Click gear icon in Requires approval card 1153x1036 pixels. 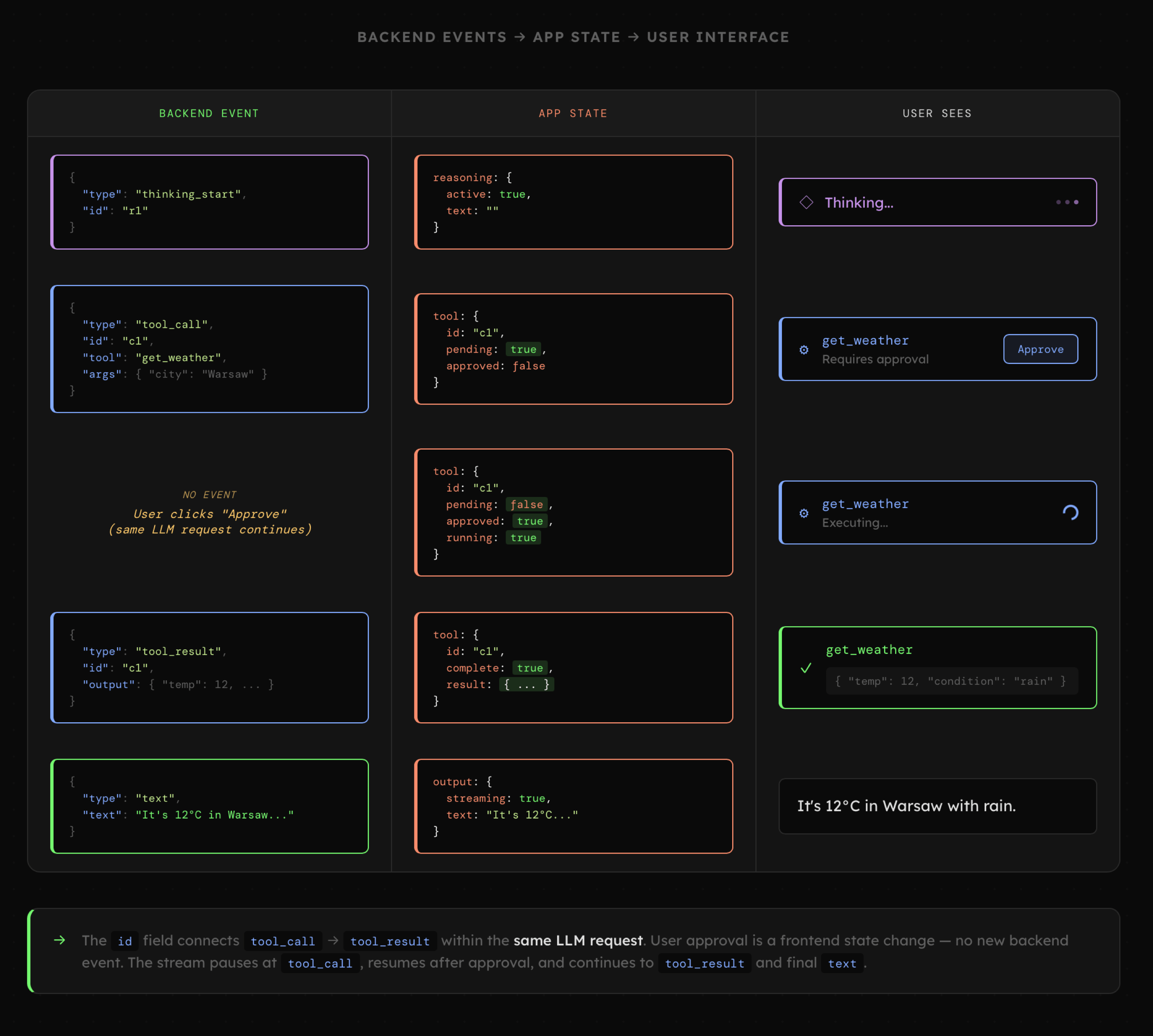point(803,350)
